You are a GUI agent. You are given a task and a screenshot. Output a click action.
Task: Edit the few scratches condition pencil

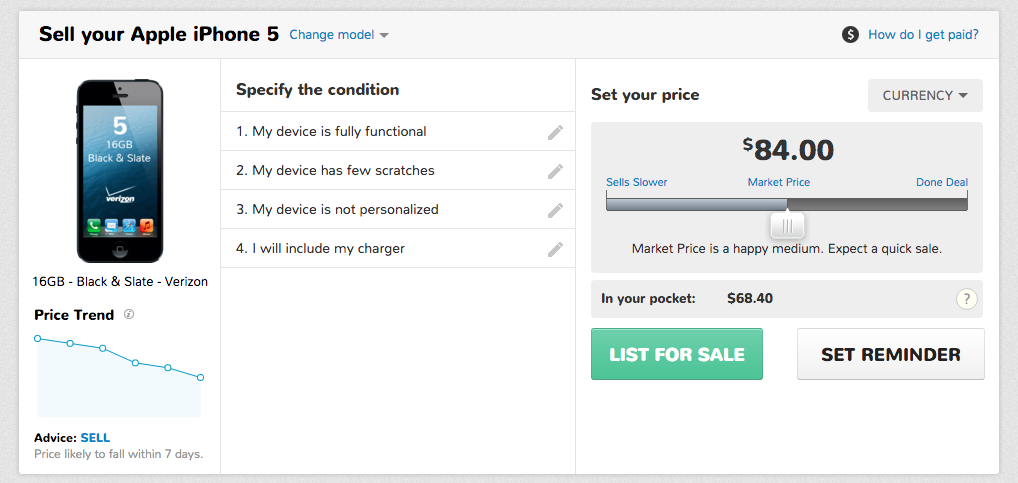(x=556, y=171)
